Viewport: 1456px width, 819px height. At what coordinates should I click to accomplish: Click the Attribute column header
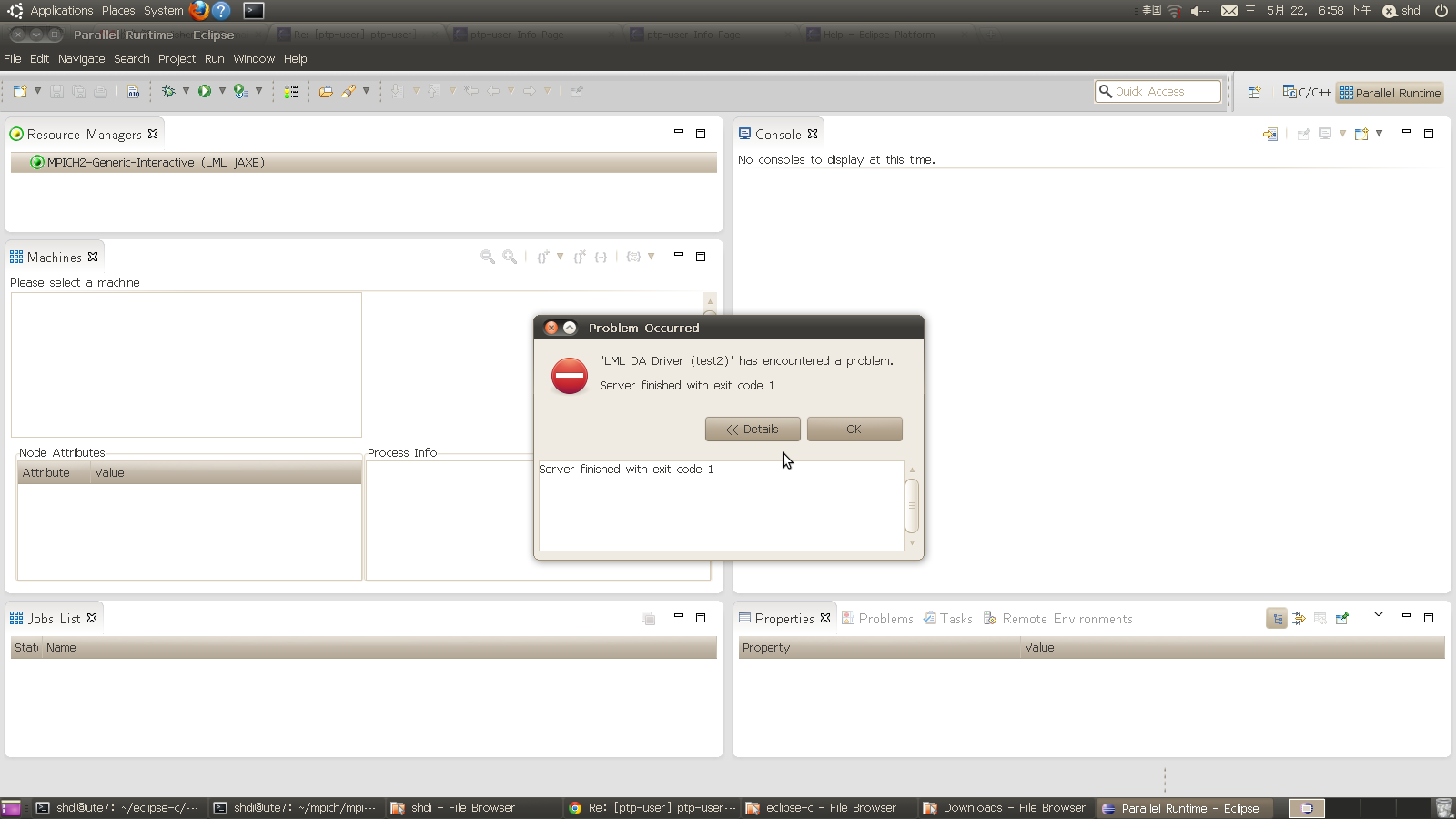pyautogui.click(x=54, y=473)
